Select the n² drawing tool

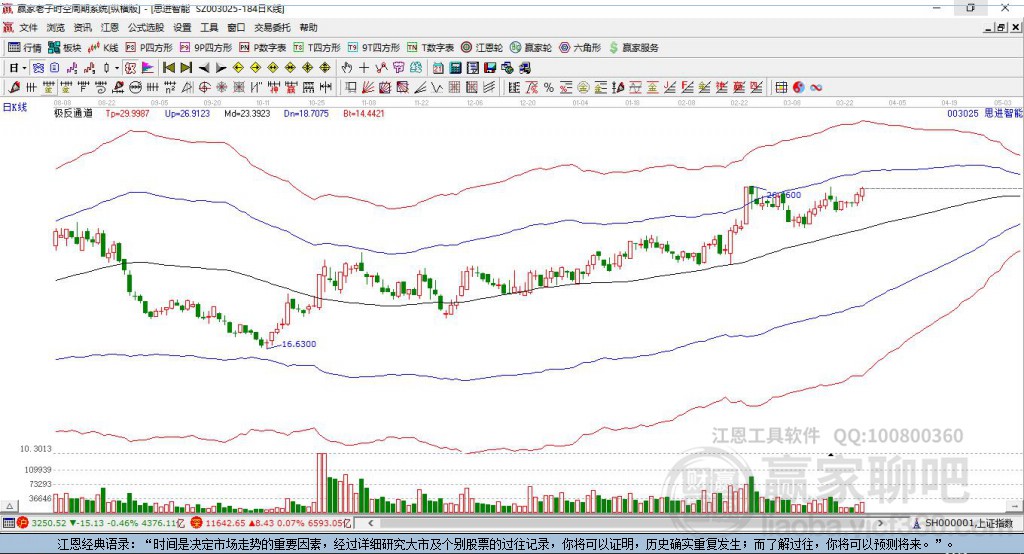169,87
